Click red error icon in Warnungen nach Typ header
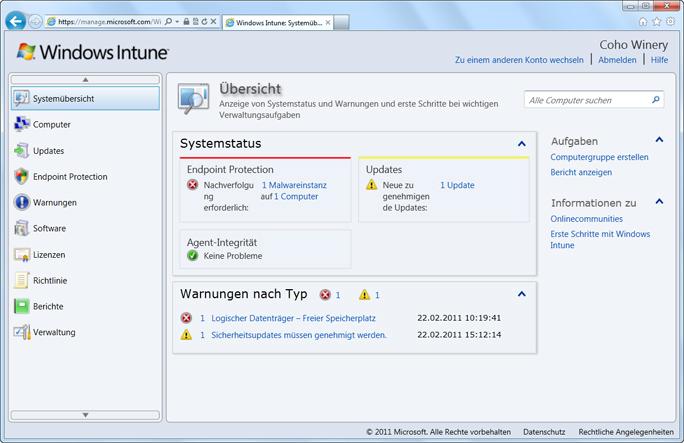The height and width of the screenshot is (443, 684). pos(325,295)
